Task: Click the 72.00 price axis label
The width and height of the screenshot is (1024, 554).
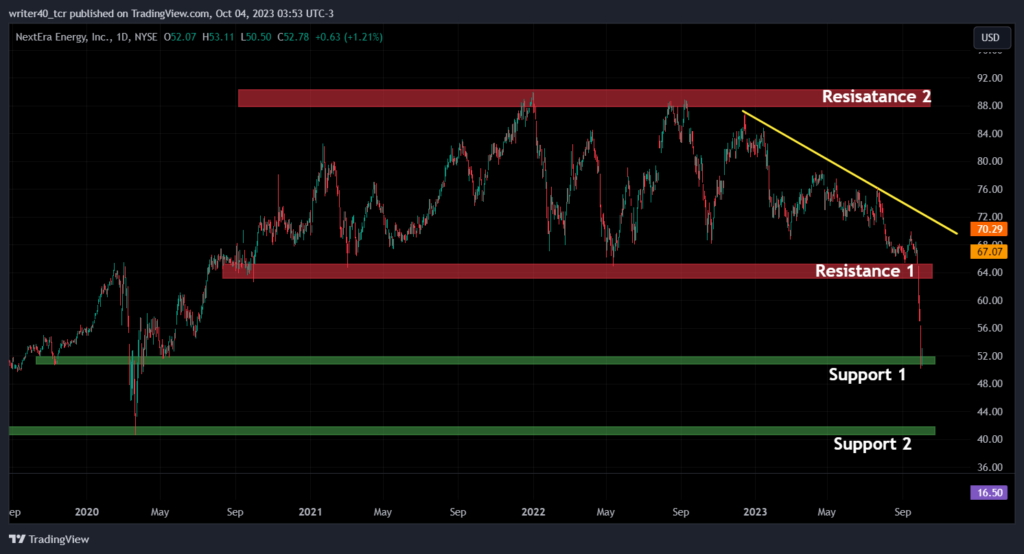Action: tap(989, 216)
